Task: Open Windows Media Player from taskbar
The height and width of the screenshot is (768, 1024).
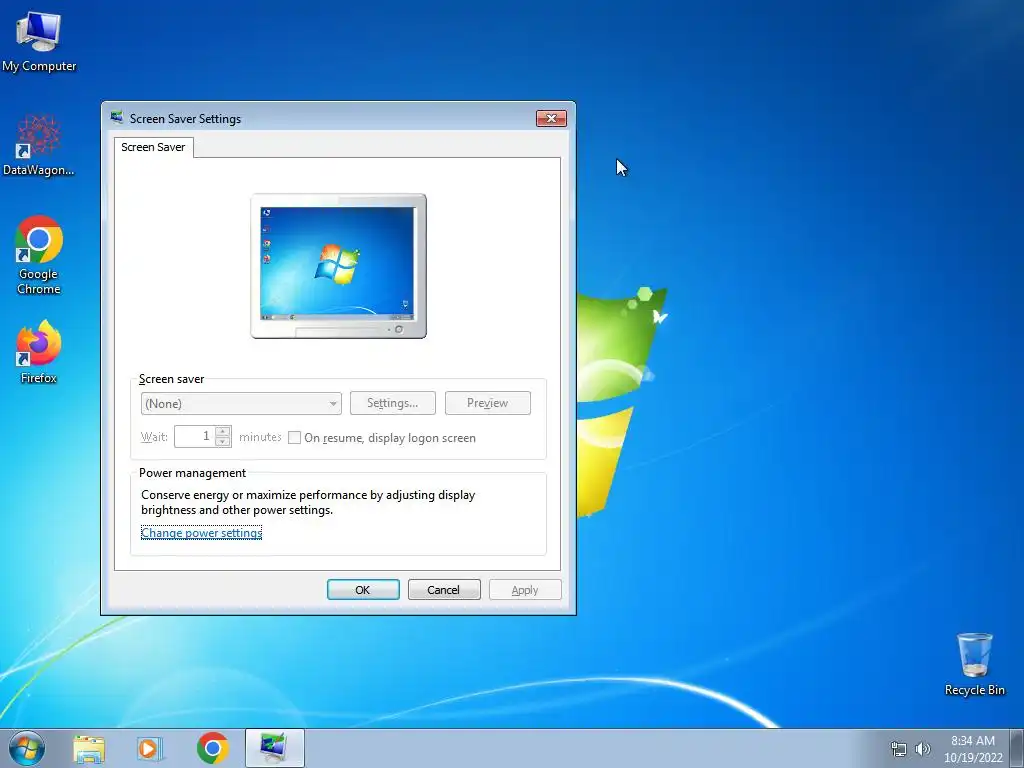Action: (x=150, y=749)
